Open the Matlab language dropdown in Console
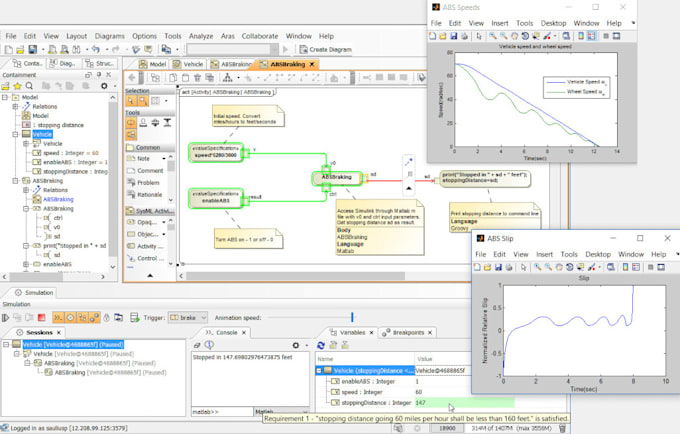The image size is (680, 434). point(281,411)
